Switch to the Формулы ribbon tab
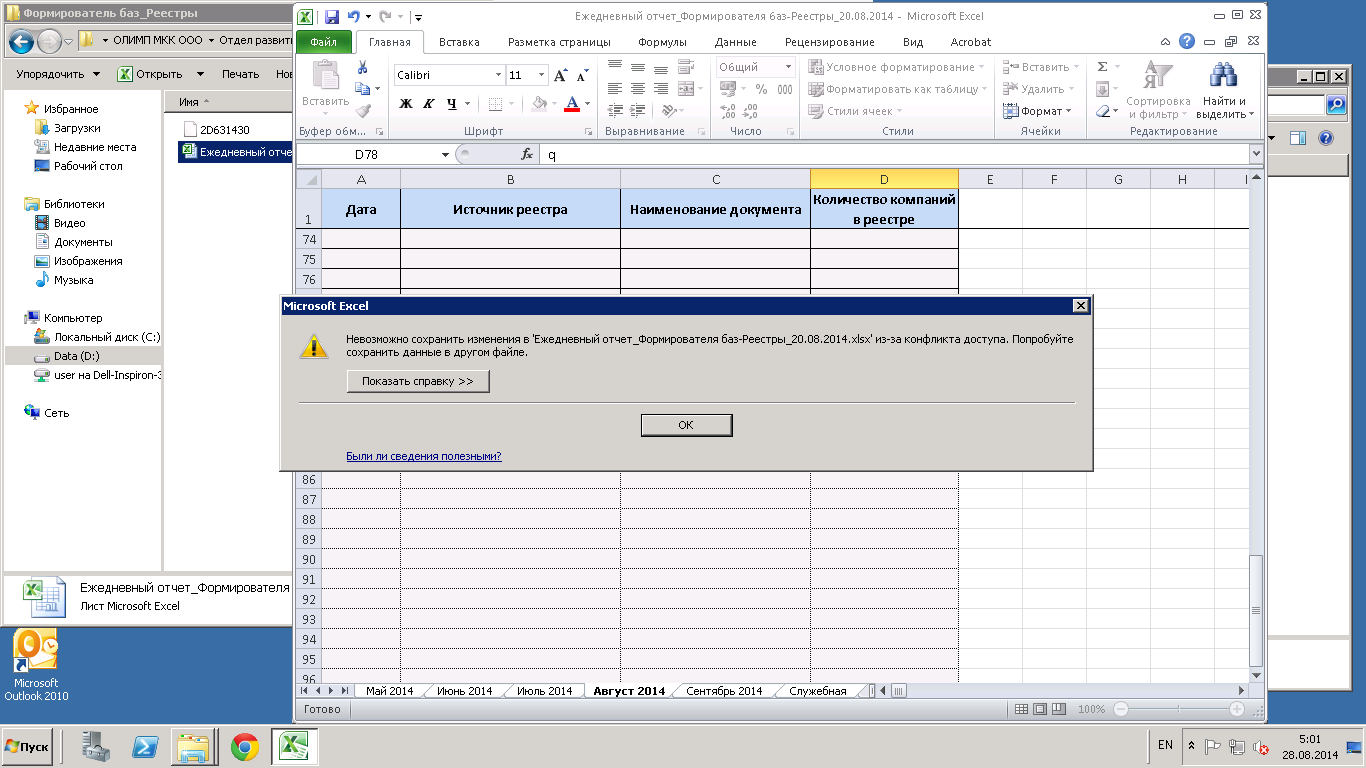1366x768 pixels. [x=662, y=42]
